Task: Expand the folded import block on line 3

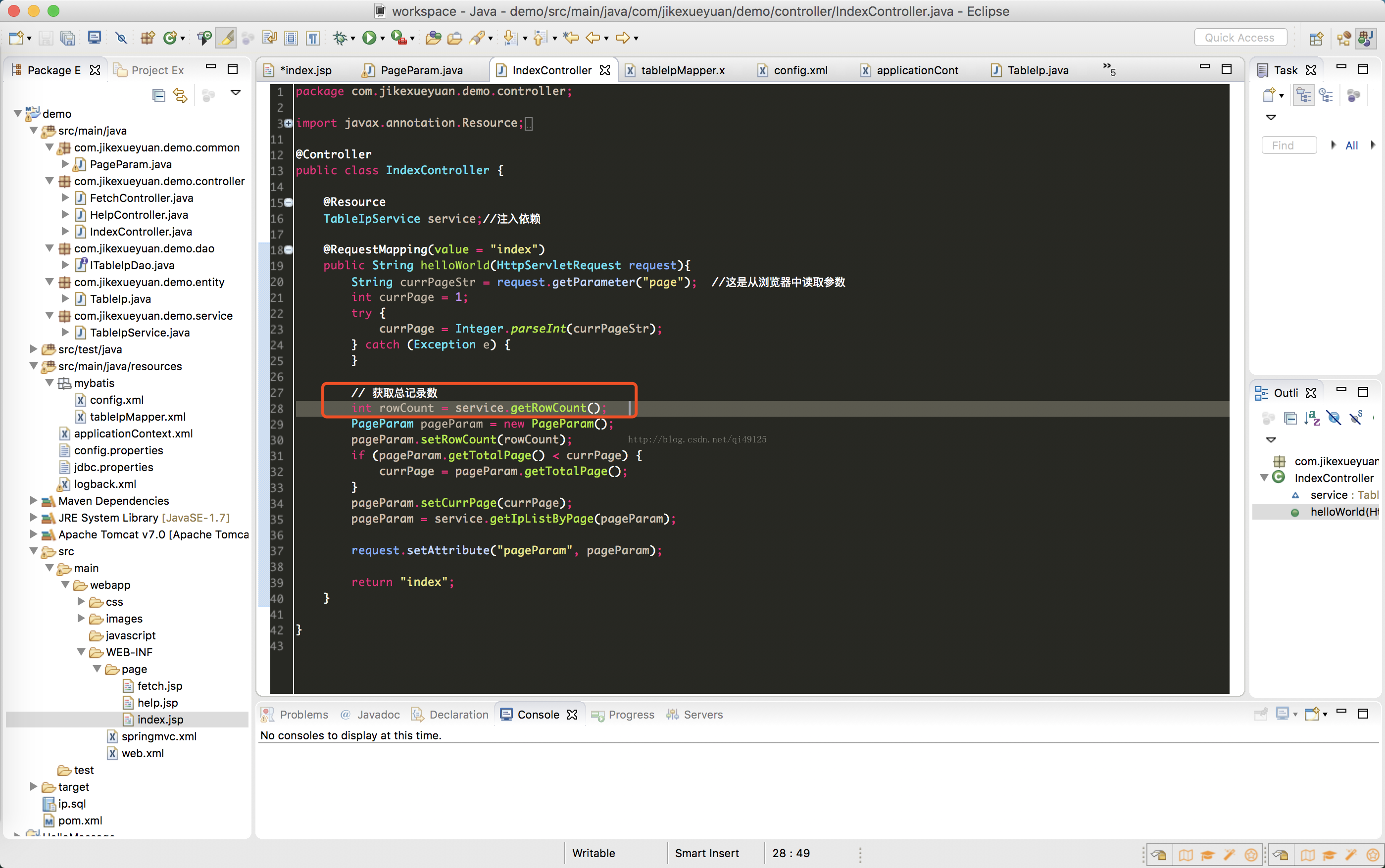Action: (x=289, y=123)
